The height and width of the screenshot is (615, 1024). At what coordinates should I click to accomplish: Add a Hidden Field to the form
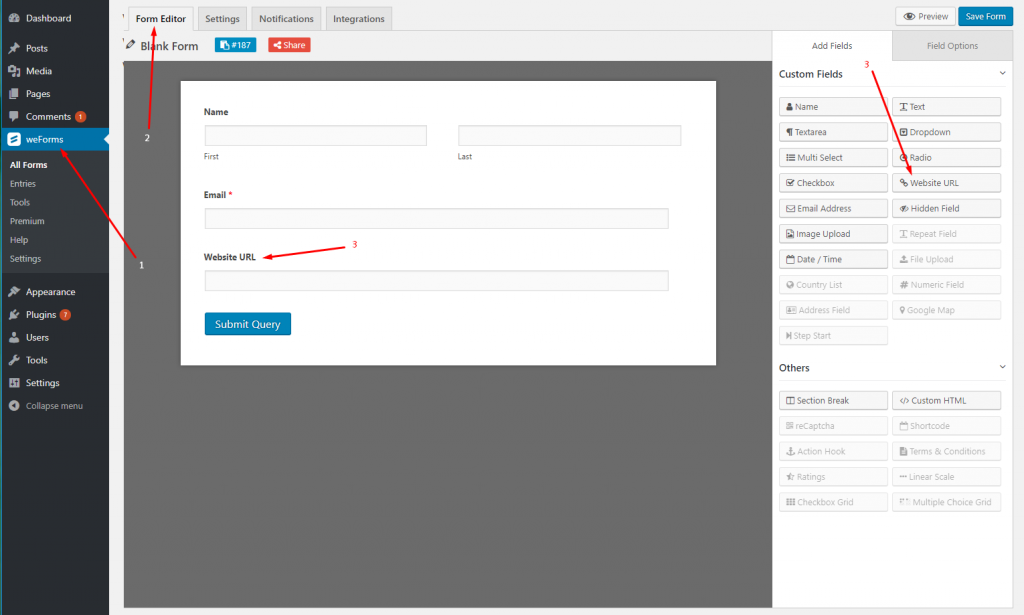coord(946,209)
